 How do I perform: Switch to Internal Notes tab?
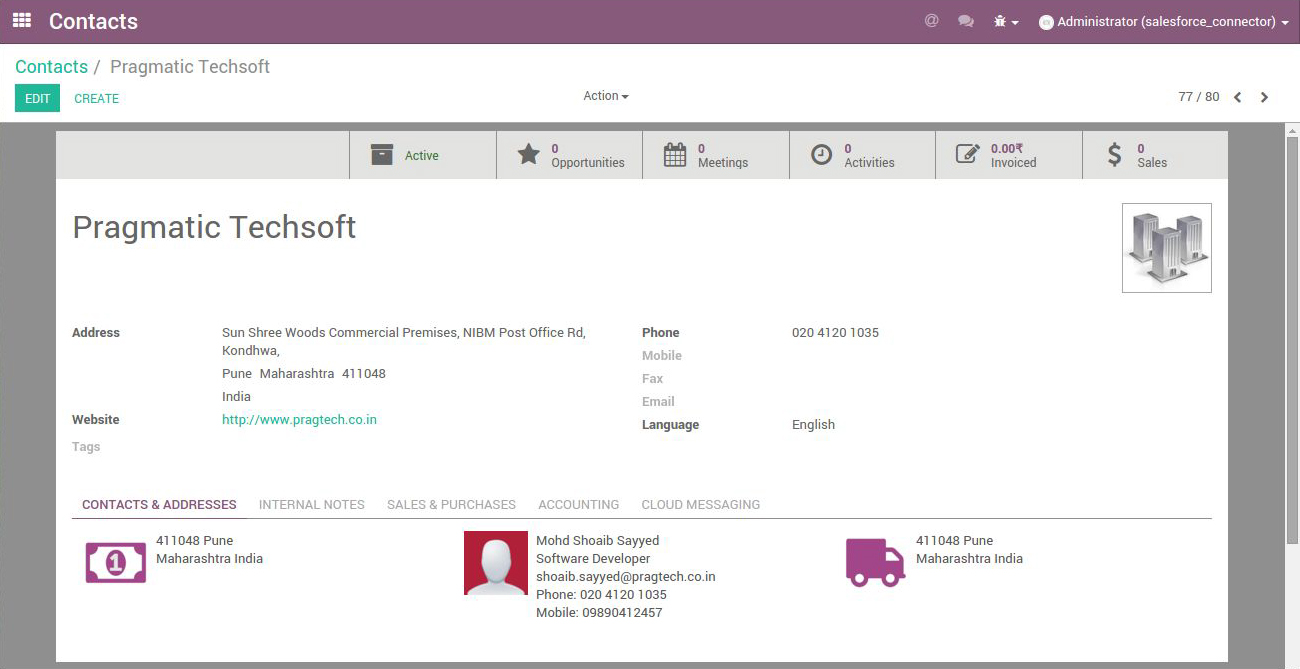(x=312, y=505)
